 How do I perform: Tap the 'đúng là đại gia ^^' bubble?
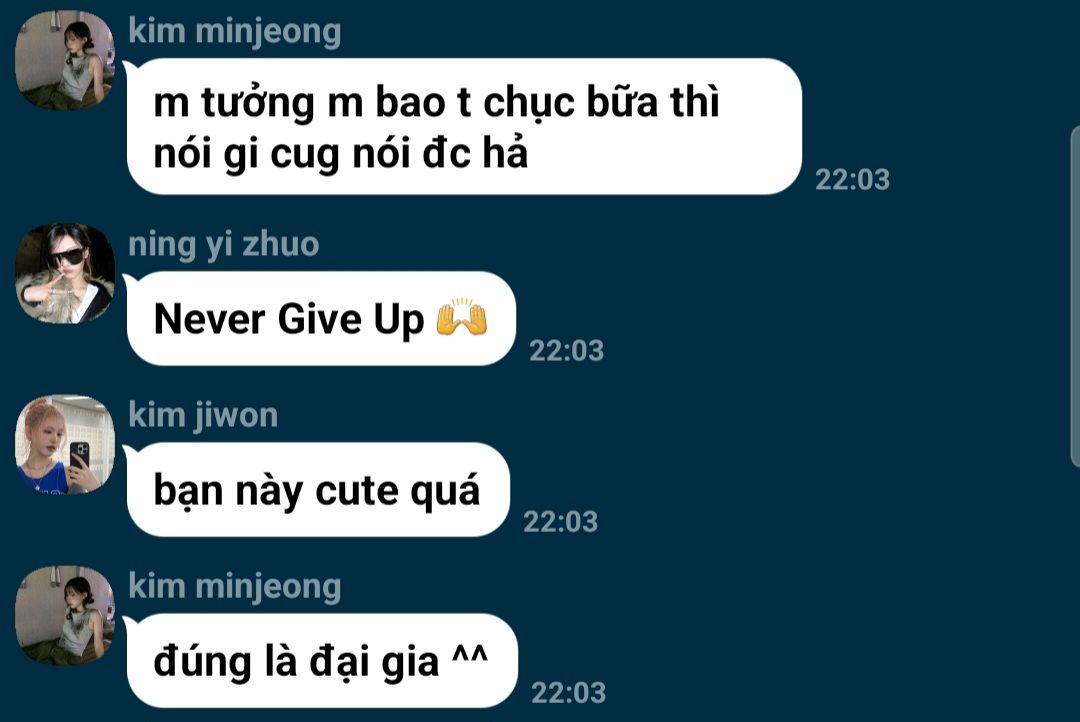click(322, 661)
